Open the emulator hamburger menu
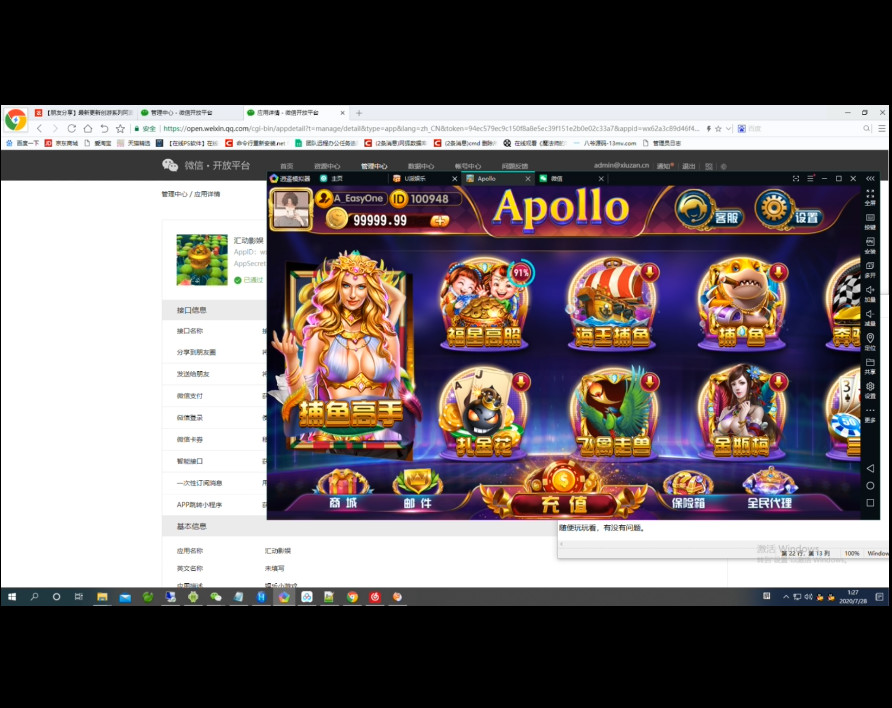This screenshot has height=708, width=892. click(x=810, y=179)
